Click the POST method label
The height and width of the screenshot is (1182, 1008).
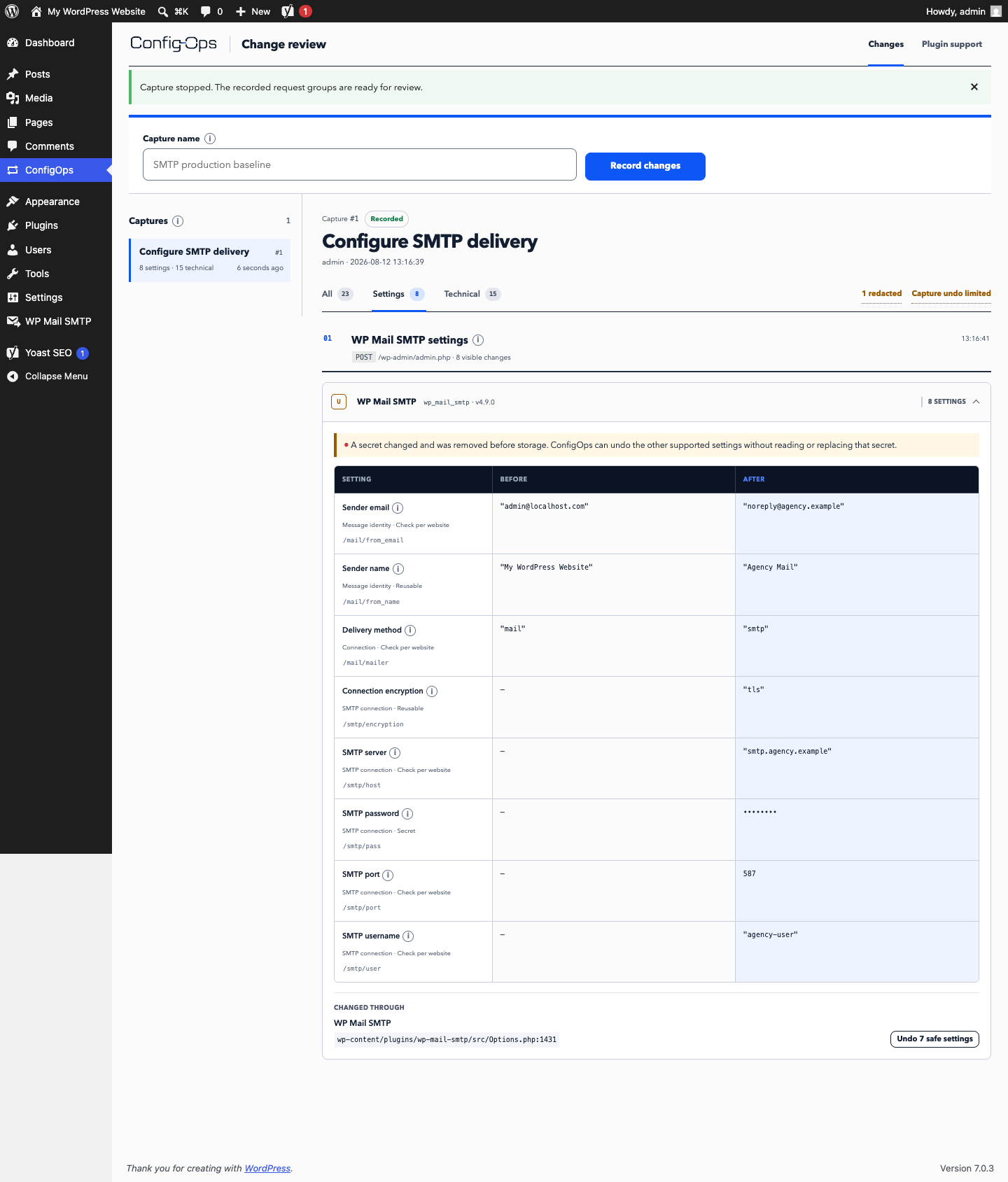[x=364, y=357]
